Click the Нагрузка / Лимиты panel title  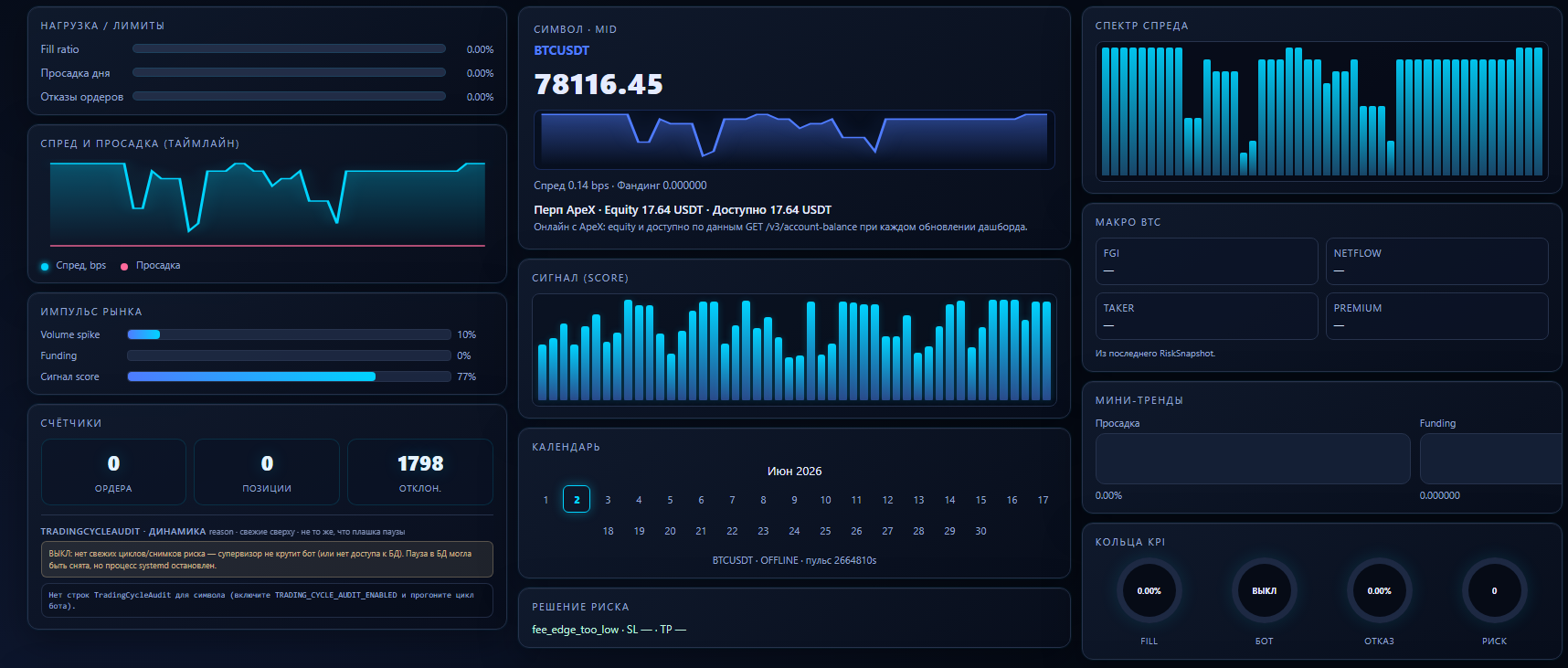click(102, 26)
